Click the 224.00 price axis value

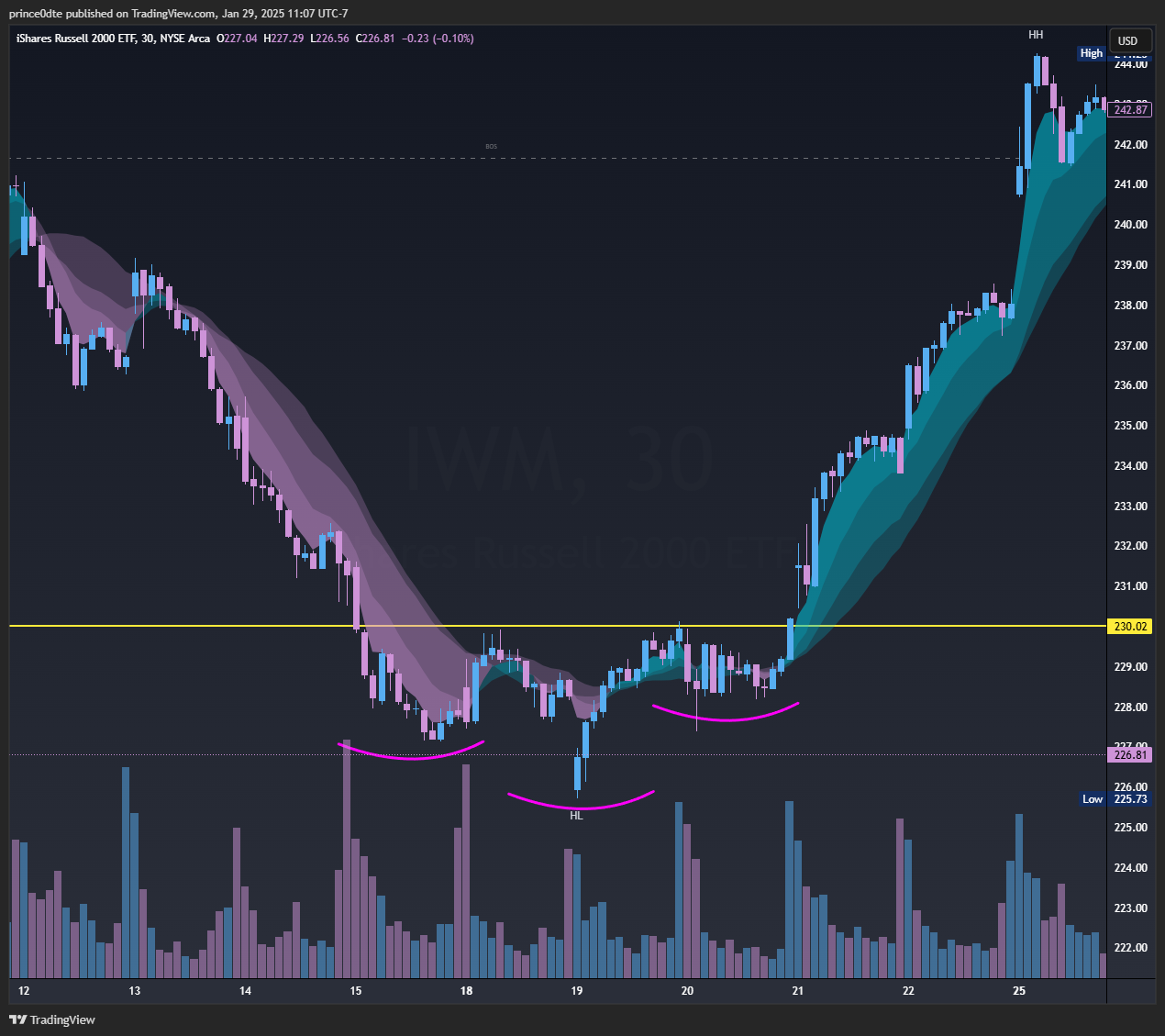click(1130, 868)
